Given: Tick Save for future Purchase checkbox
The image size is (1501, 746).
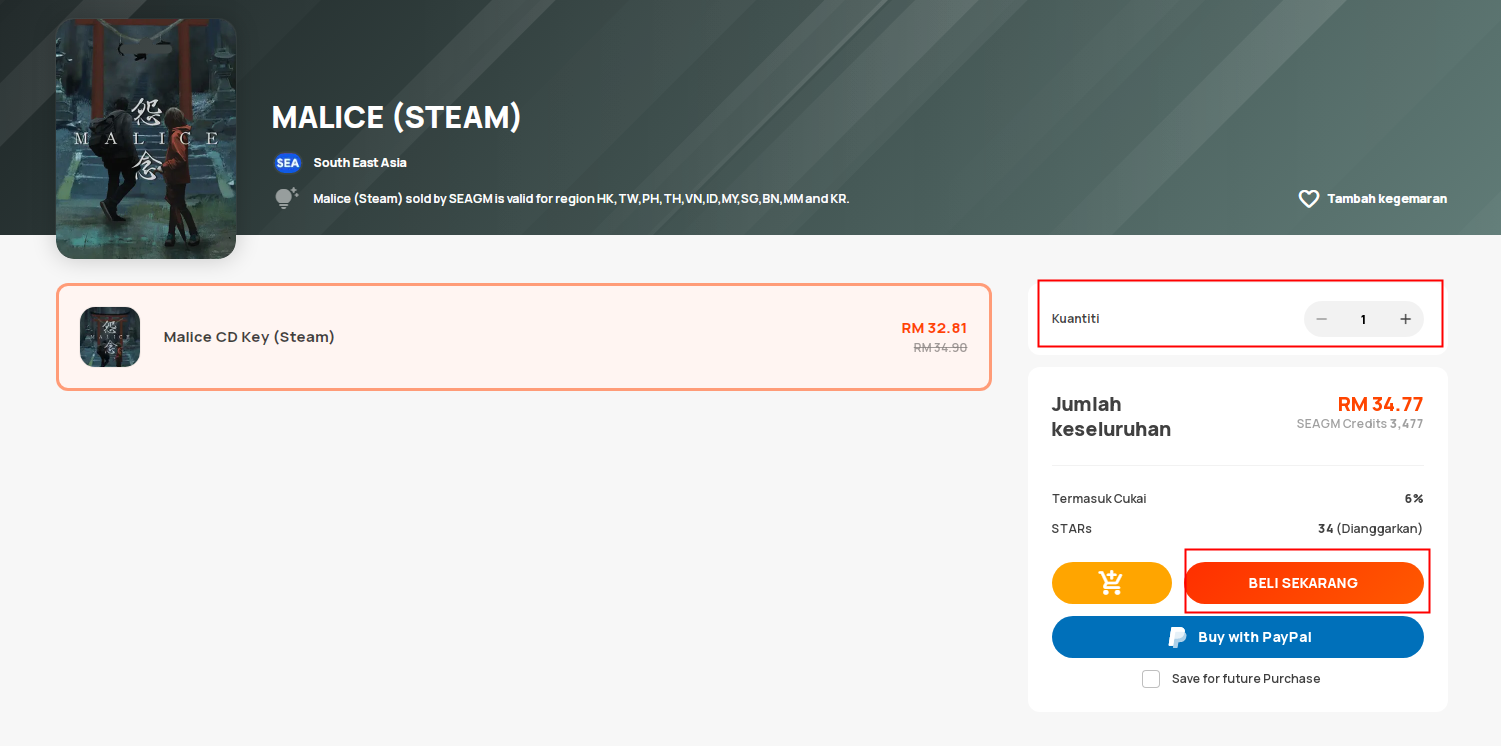Looking at the screenshot, I should (x=1151, y=679).
